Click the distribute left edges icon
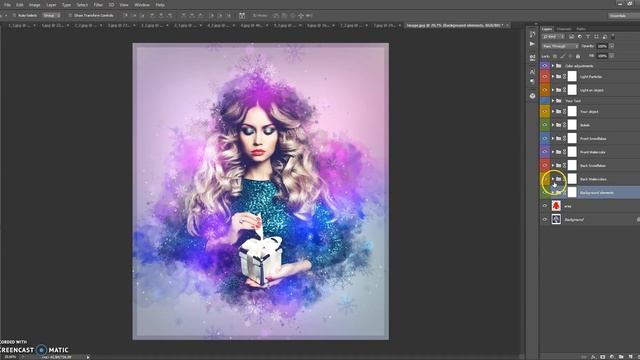This screenshot has width=640, height=360. 211,16
